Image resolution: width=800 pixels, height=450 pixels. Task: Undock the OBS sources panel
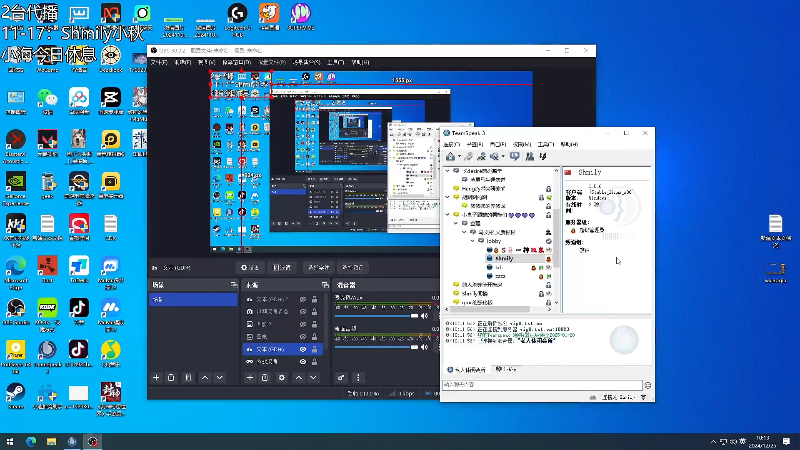click(x=325, y=285)
